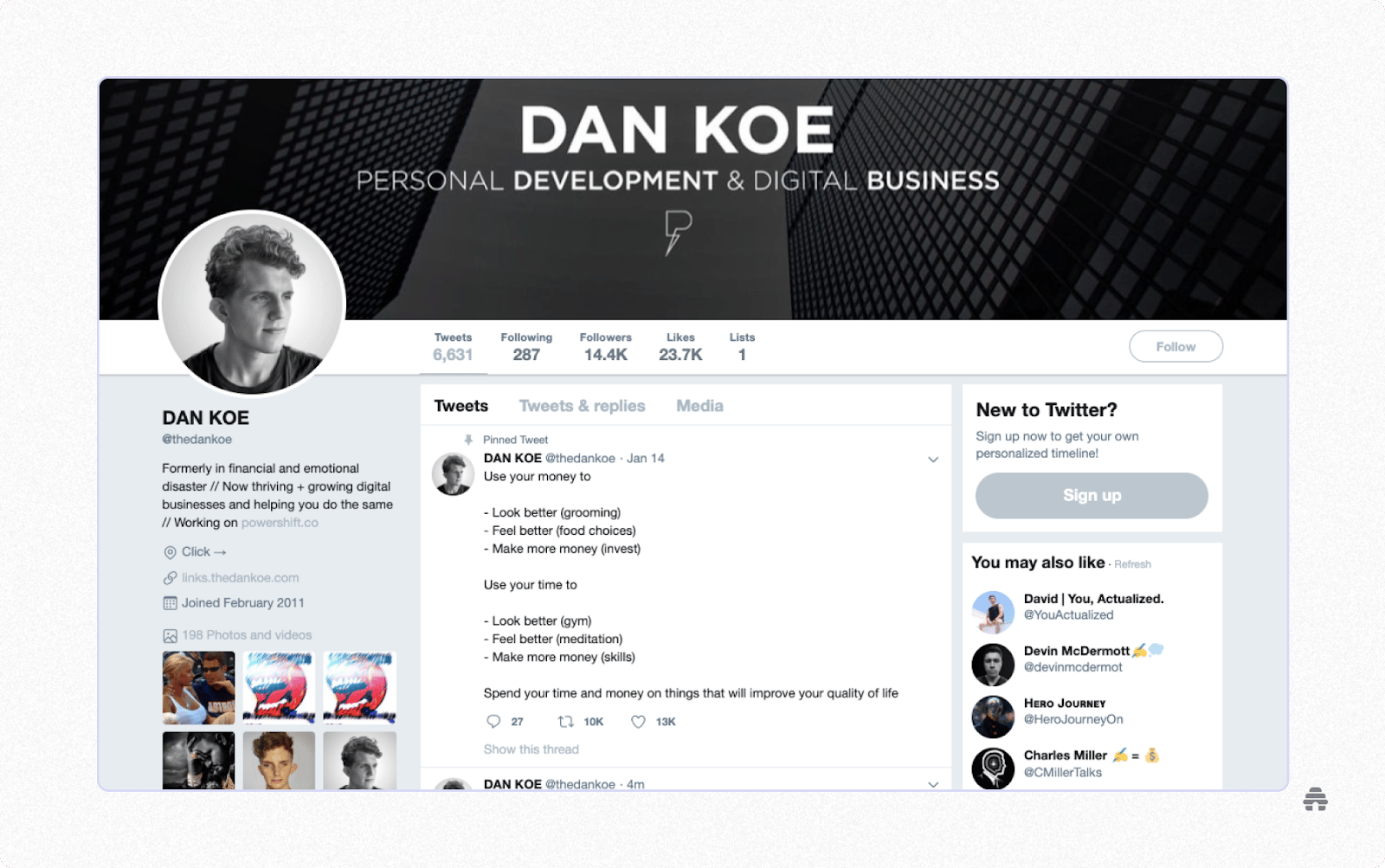Click the chain link icon beside links.thedankoe.com
This screenshot has height=868, width=1385.
tap(170, 578)
